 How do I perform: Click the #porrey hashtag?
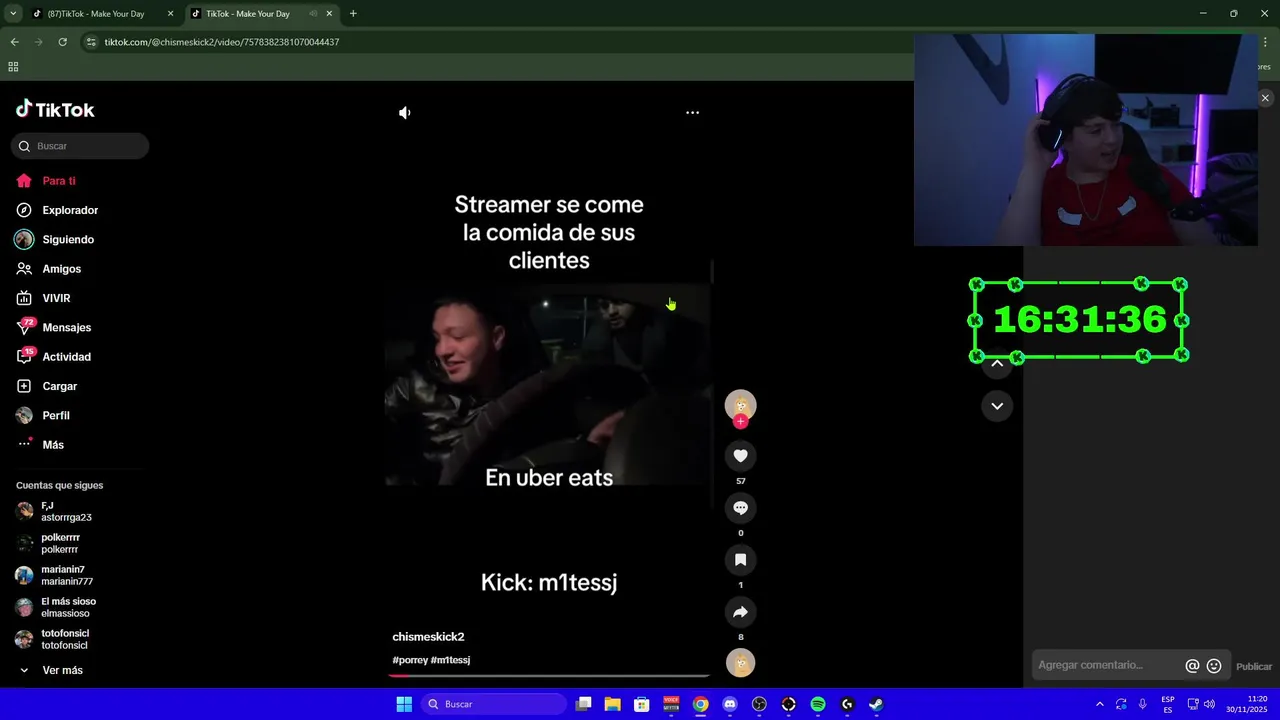(410, 660)
